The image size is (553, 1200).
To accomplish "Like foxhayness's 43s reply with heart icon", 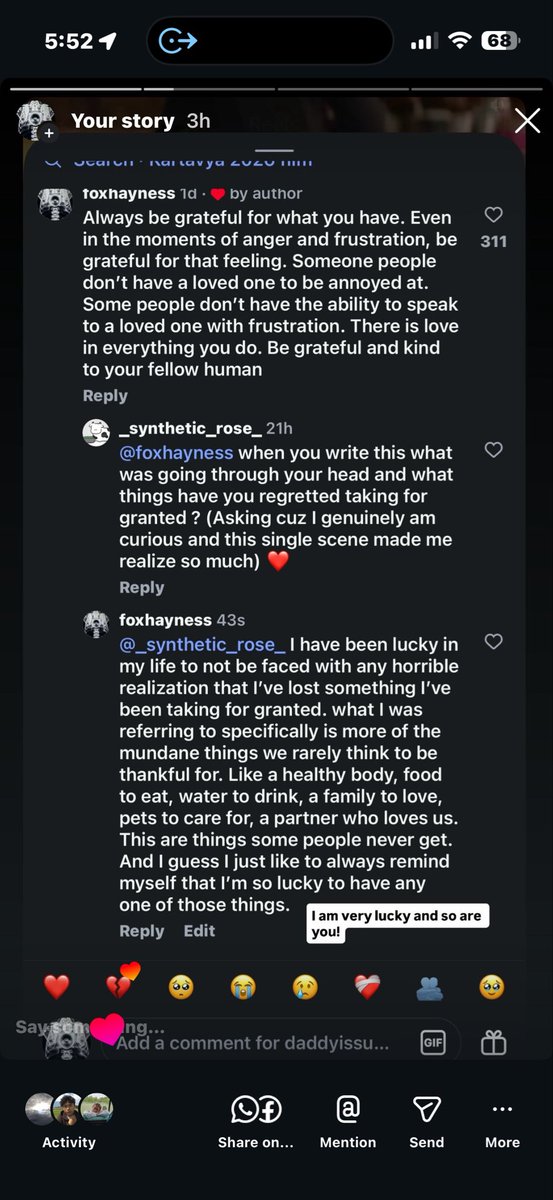I will point(493,641).
